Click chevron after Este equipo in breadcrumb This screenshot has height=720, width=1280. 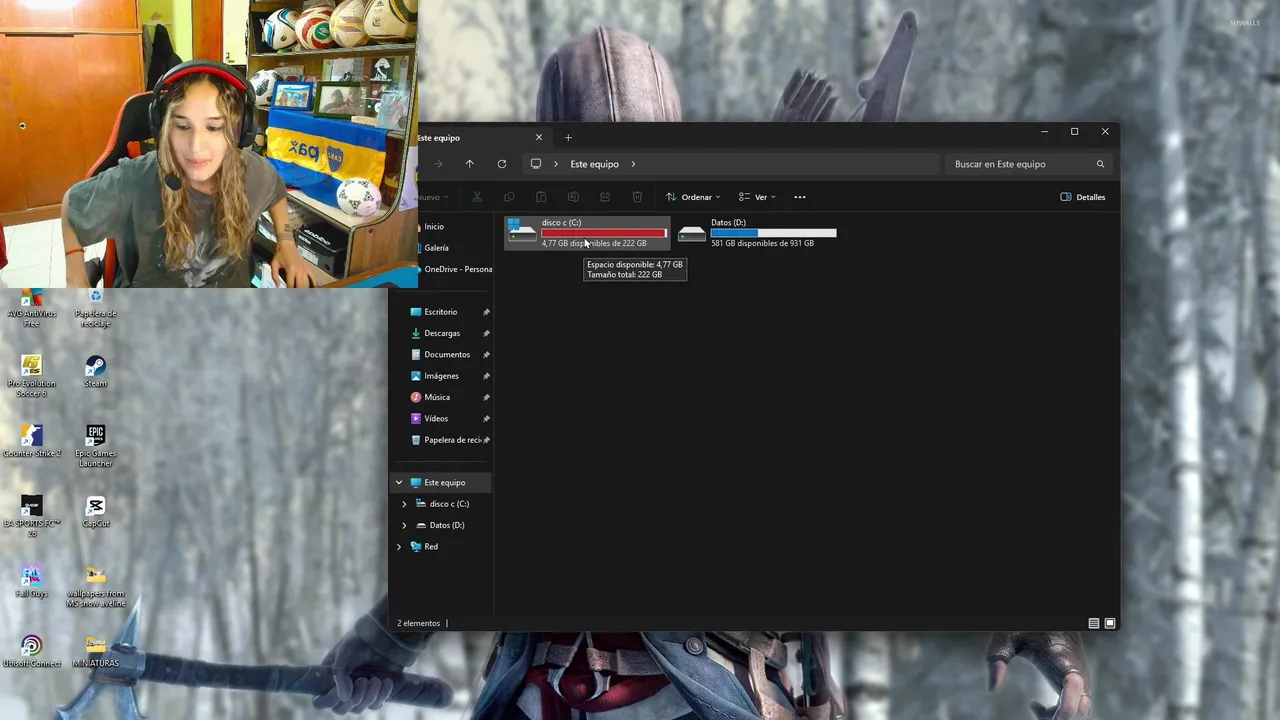tap(633, 164)
